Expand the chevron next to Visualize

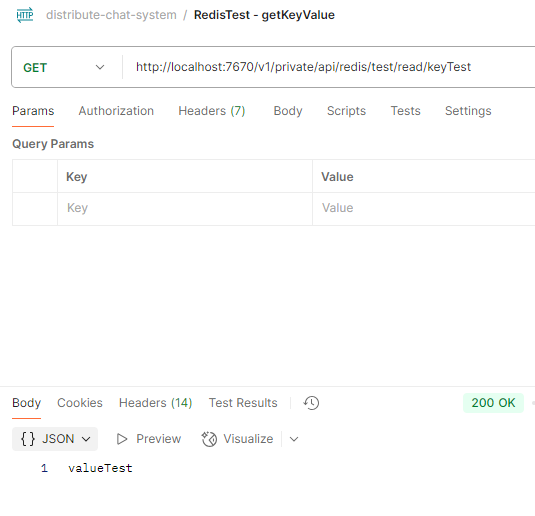click(294, 439)
